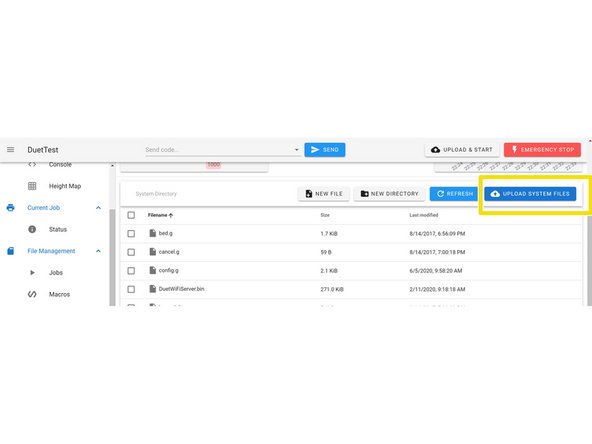Tick the bed.g row checkbox
The height and width of the screenshot is (444, 592).
[131, 233]
